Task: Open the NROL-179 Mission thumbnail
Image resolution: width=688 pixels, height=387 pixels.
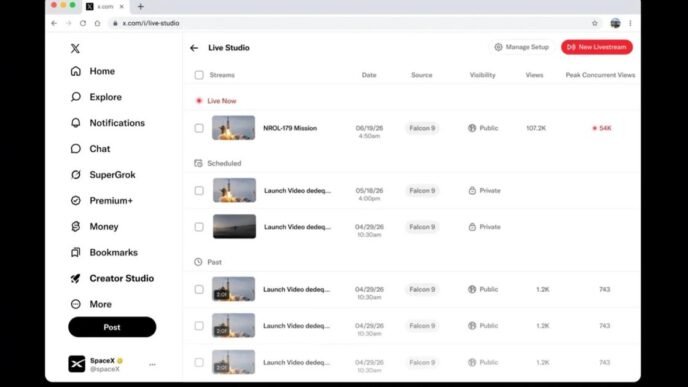Action: tap(233, 128)
